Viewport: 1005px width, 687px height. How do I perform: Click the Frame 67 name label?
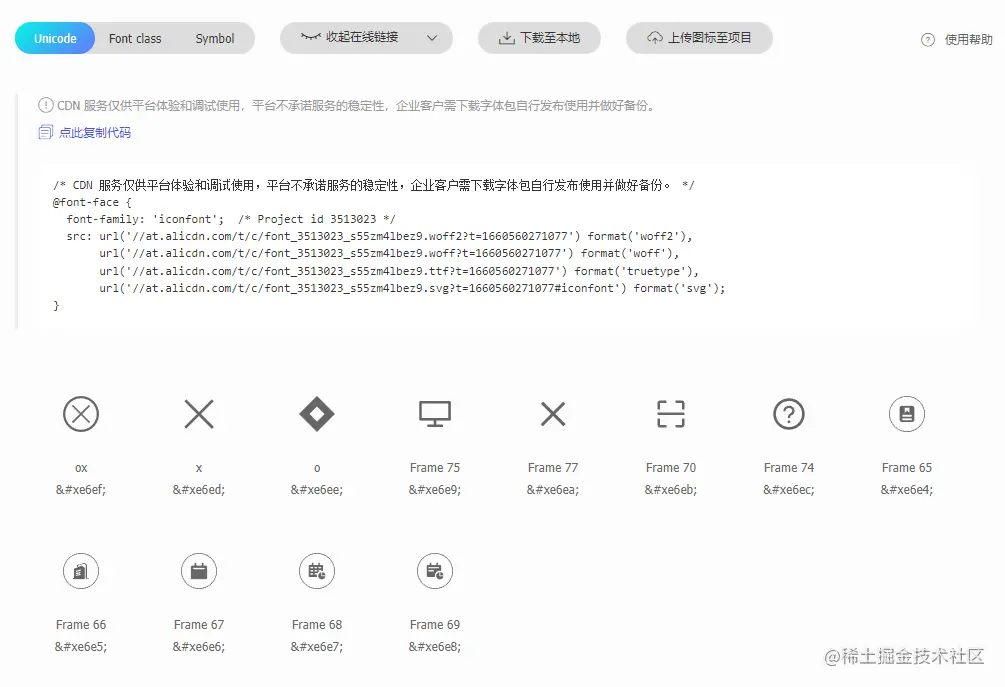pyautogui.click(x=199, y=625)
